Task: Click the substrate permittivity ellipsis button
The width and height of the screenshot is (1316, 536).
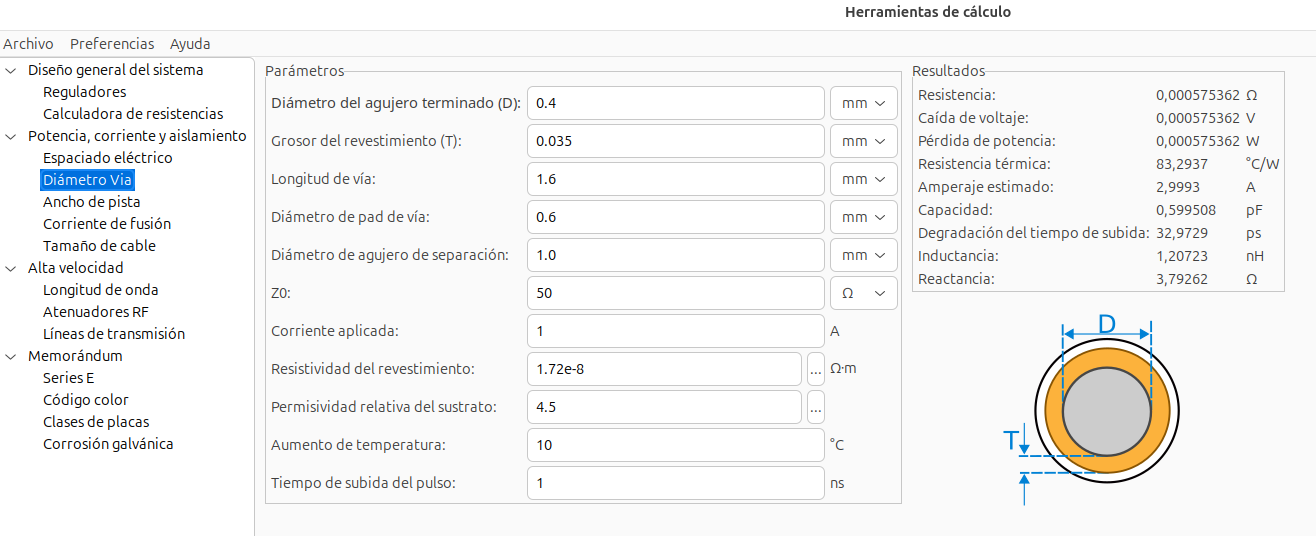Action: (x=816, y=407)
